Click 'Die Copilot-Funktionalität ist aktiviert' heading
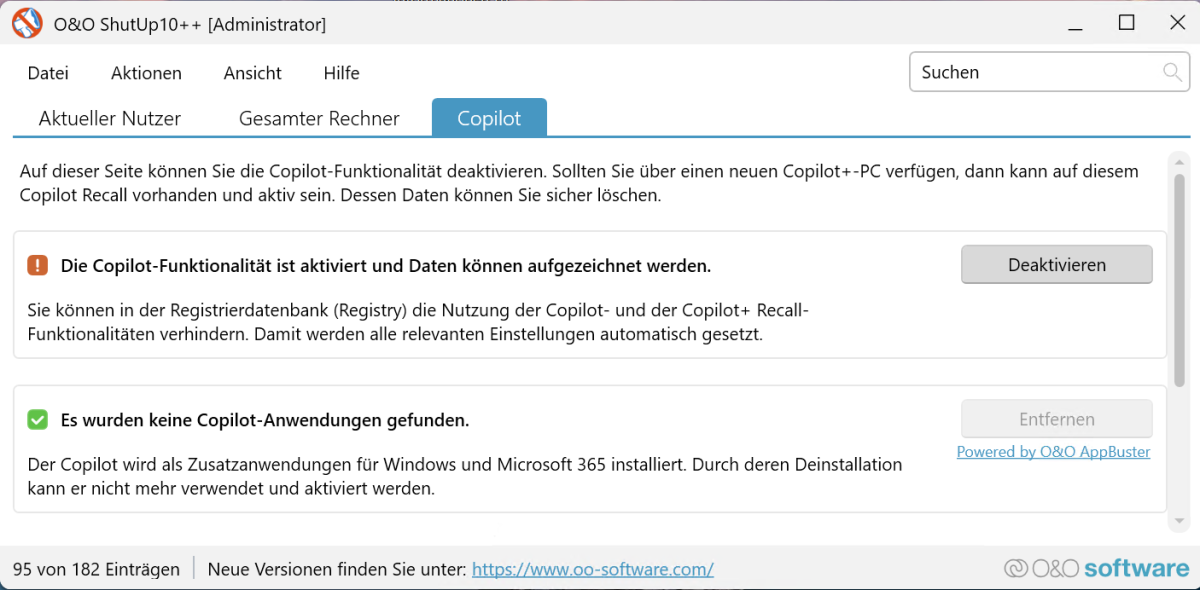This screenshot has height=590, width=1200. [386, 266]
